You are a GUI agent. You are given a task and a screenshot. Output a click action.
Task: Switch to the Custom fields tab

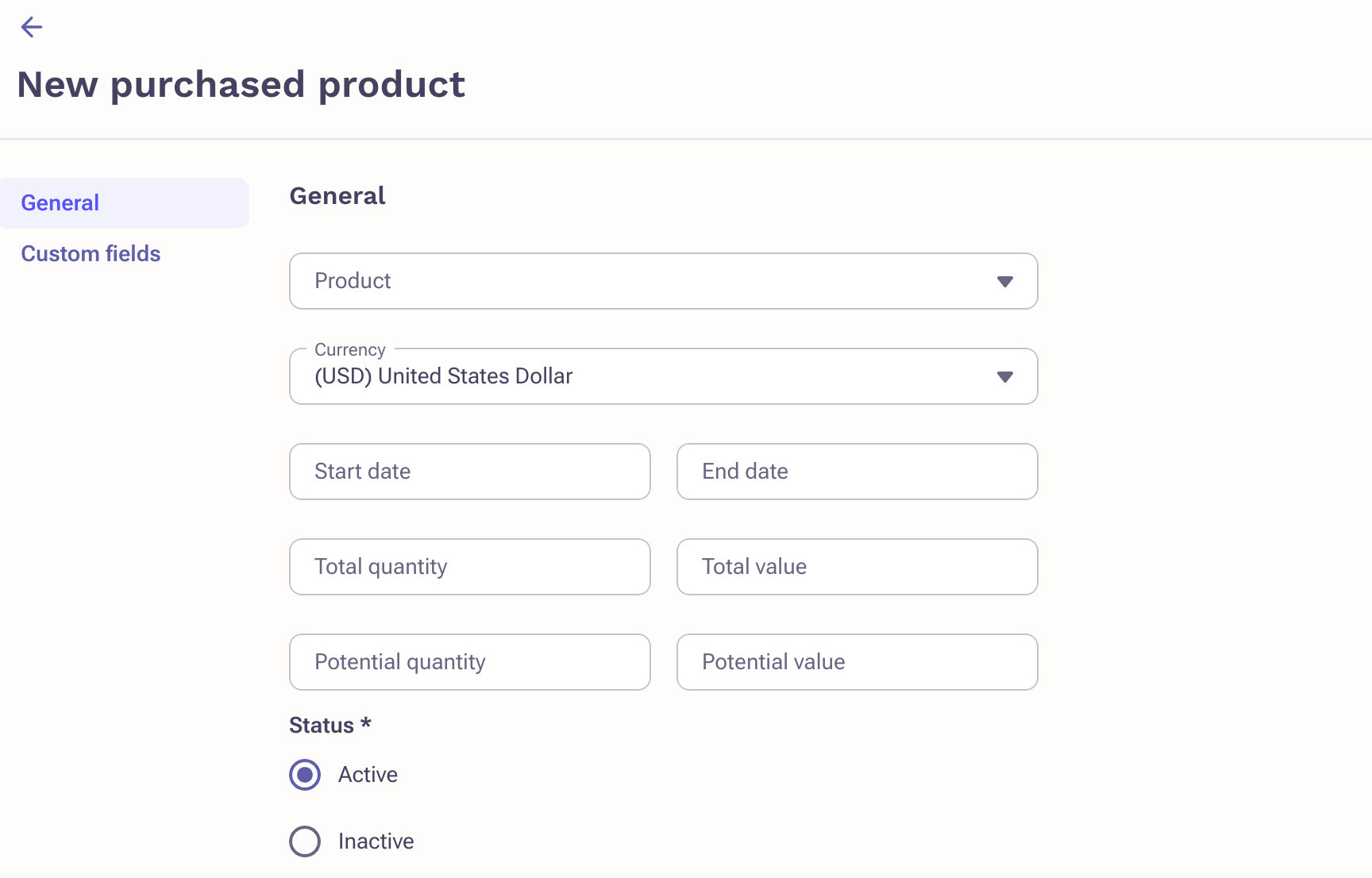pos(91,254)
